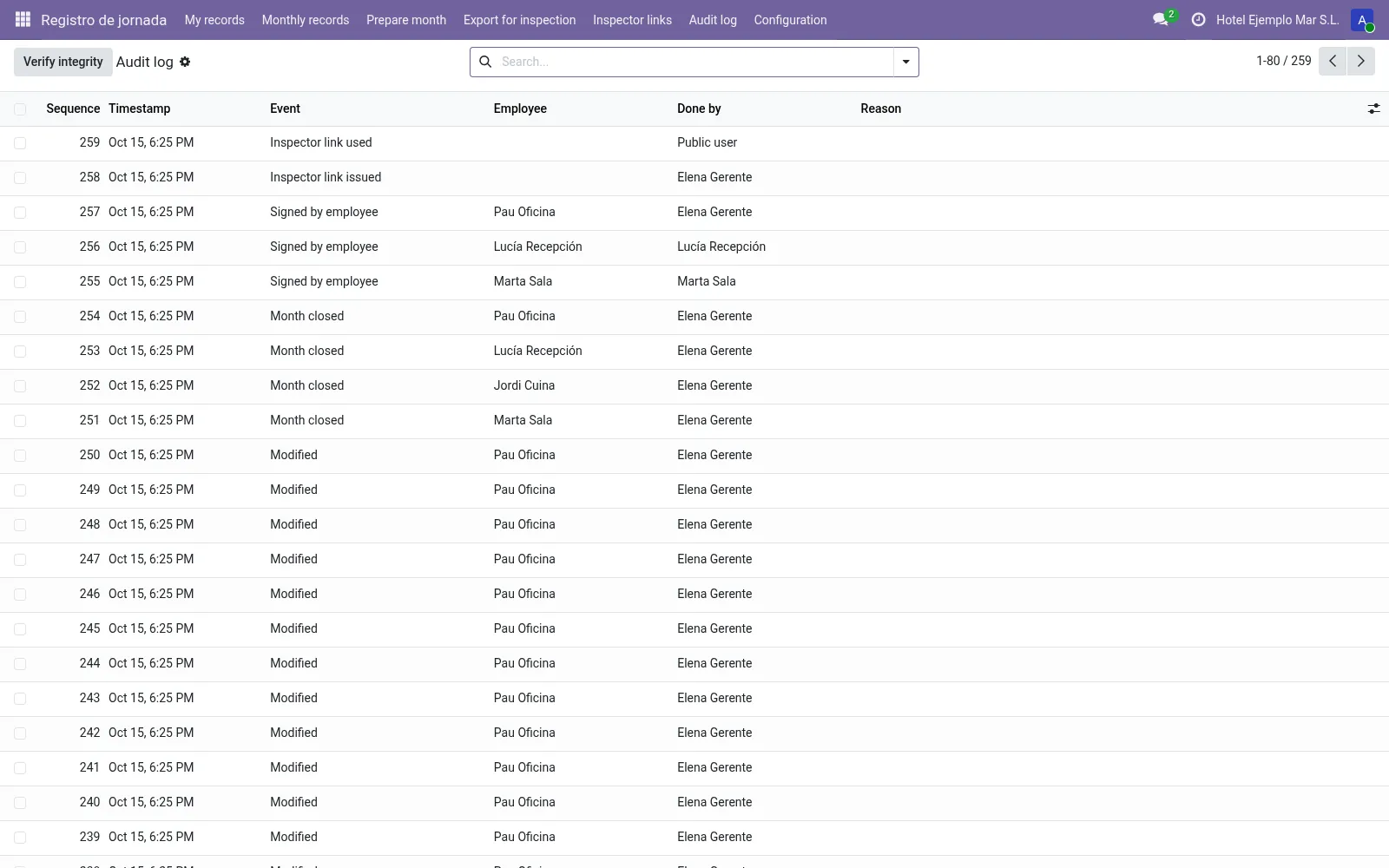Check the row 254 checkbox

point(20,317)
